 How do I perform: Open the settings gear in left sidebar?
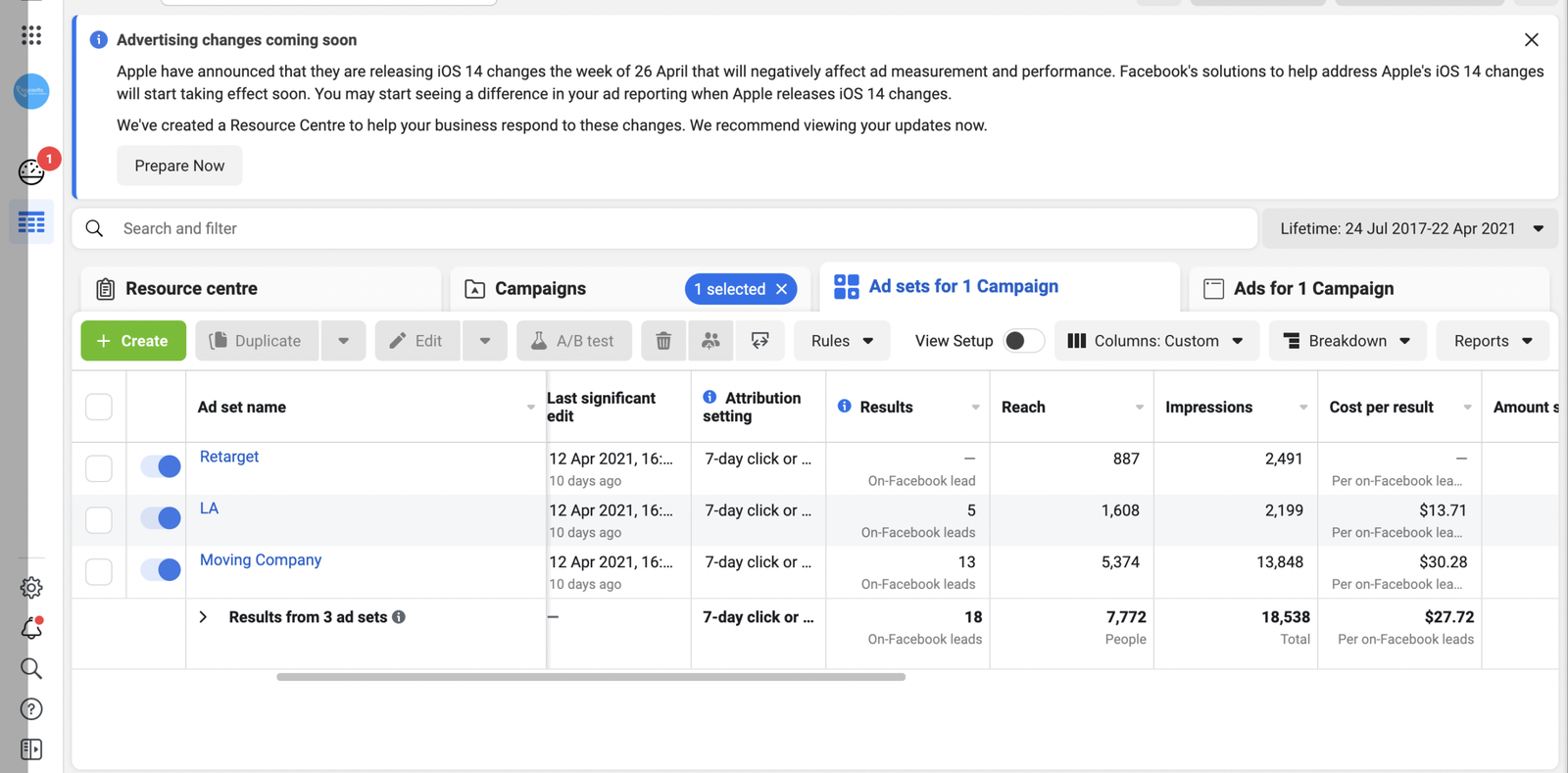pos(31,588)
